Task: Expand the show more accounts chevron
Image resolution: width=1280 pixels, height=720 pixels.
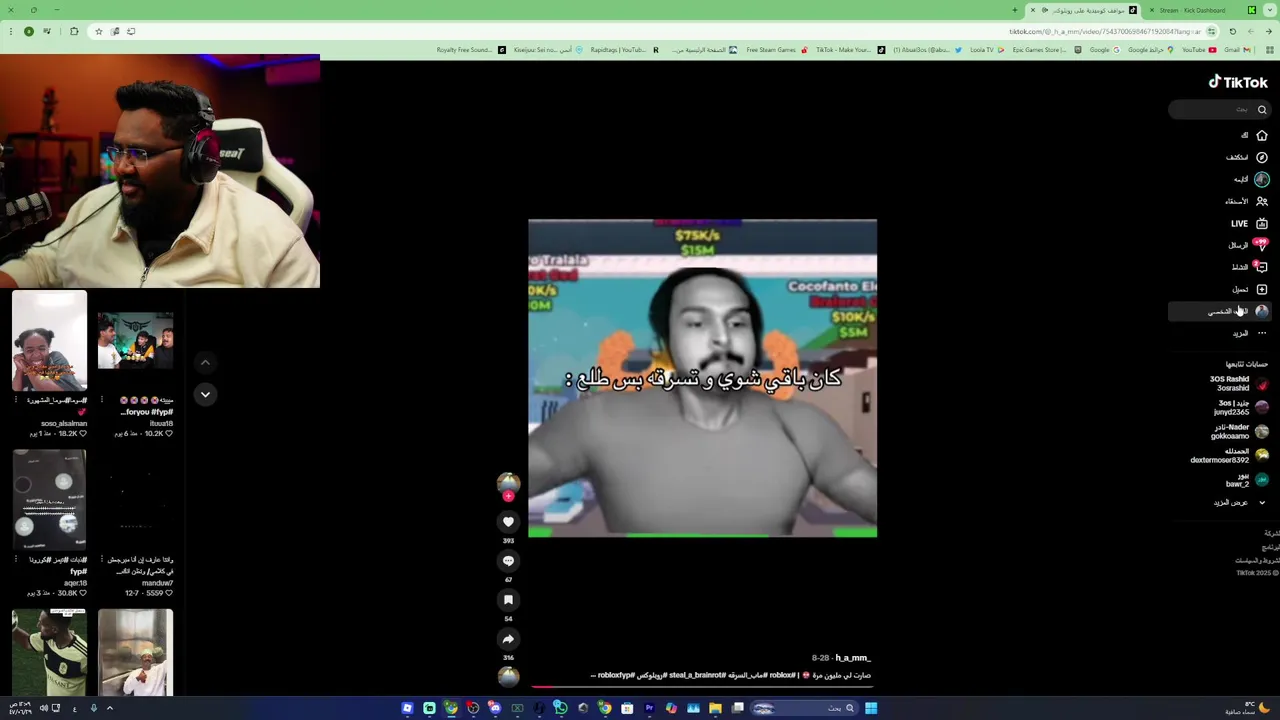Action: click(1262, 503)
